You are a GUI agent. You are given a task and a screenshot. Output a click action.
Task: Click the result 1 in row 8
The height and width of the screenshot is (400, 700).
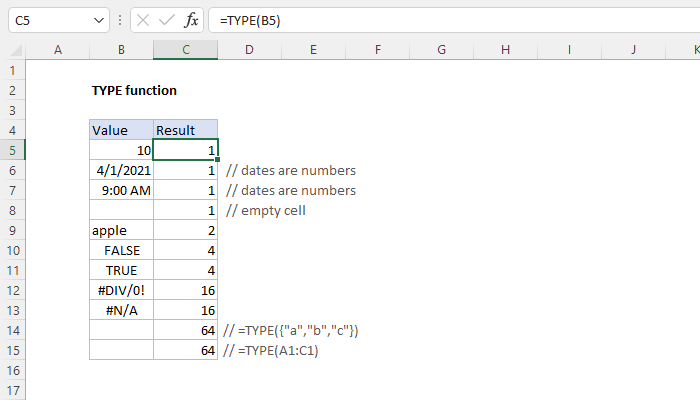186,210
